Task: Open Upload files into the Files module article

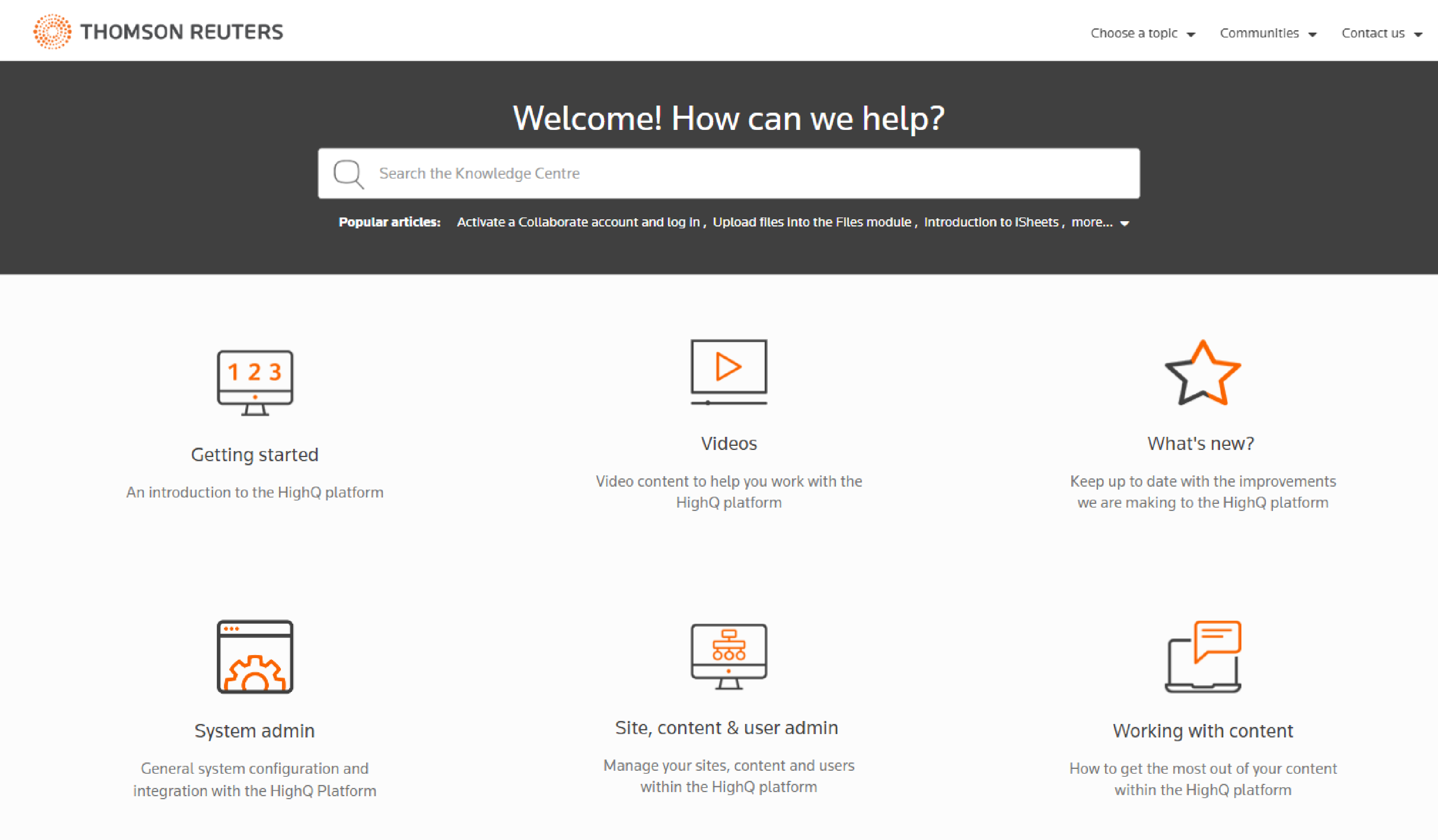Action: click(x=811, y=222)
